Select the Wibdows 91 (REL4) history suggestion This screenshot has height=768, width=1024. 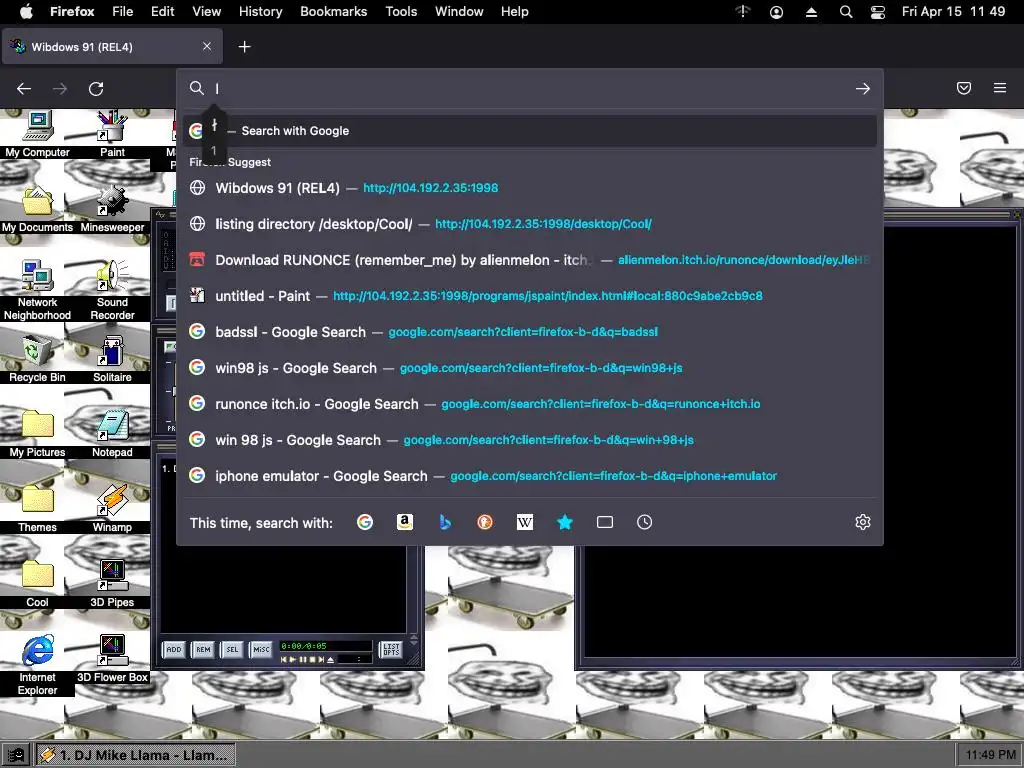(530, 188)
